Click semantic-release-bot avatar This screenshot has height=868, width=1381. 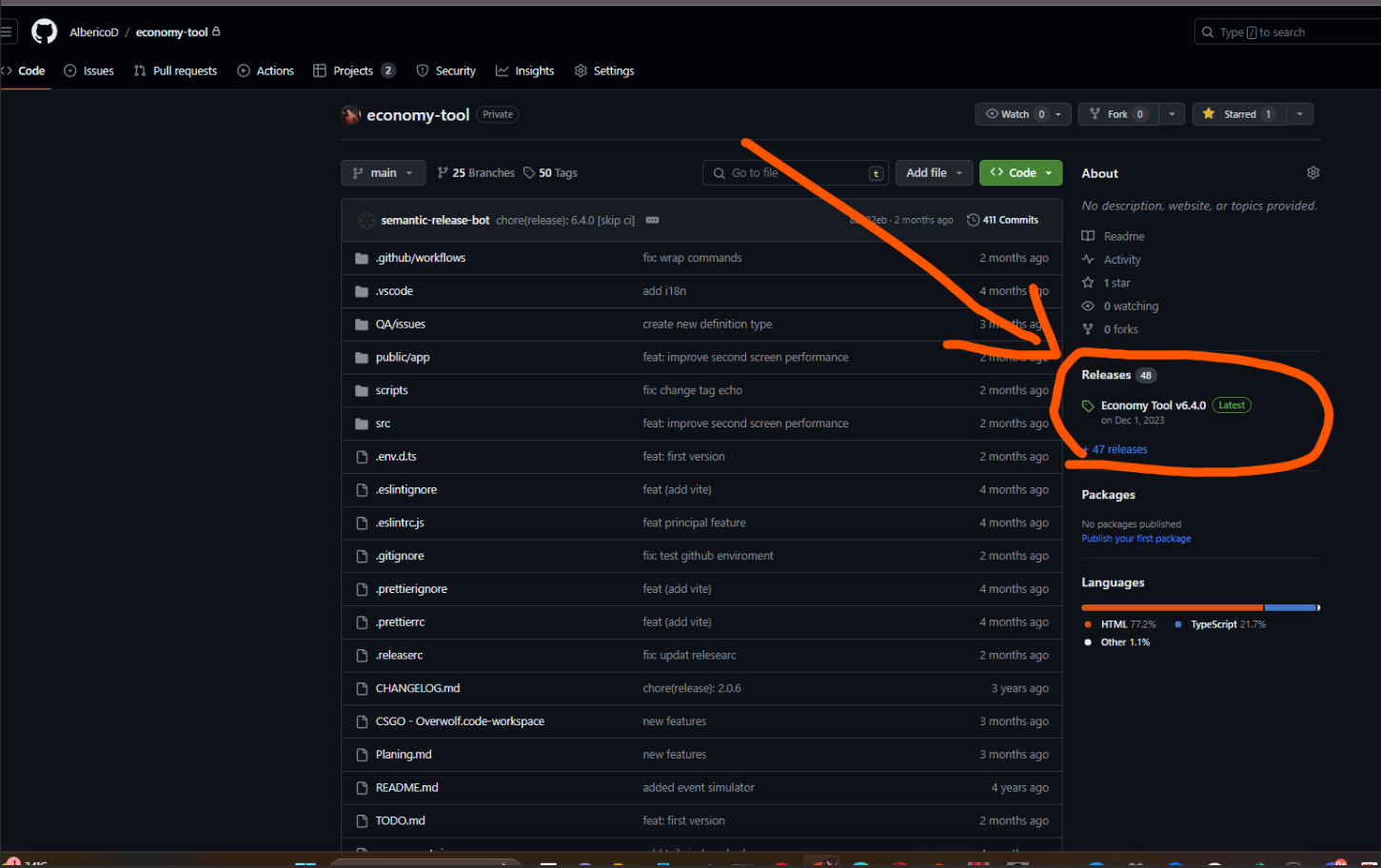(366, 220)
